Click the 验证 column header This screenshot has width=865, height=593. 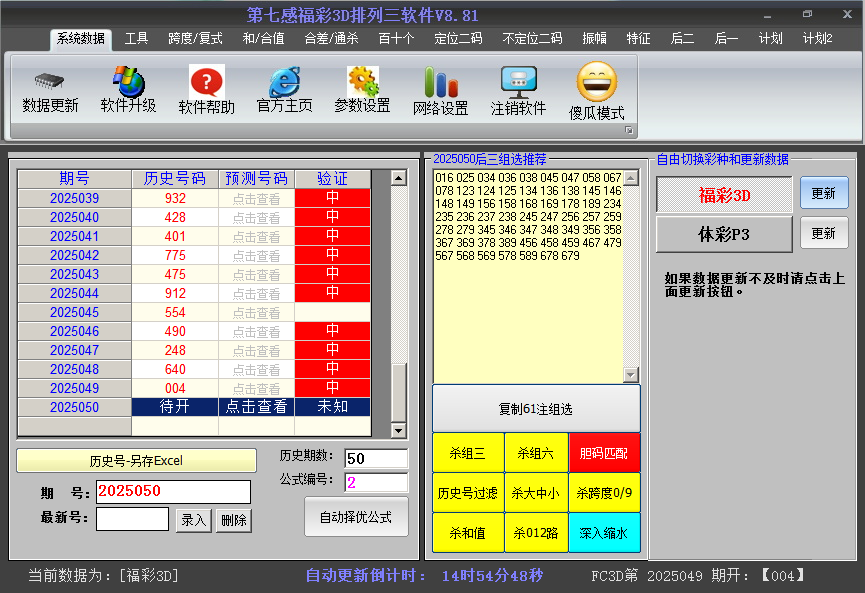tap(333, 179)
